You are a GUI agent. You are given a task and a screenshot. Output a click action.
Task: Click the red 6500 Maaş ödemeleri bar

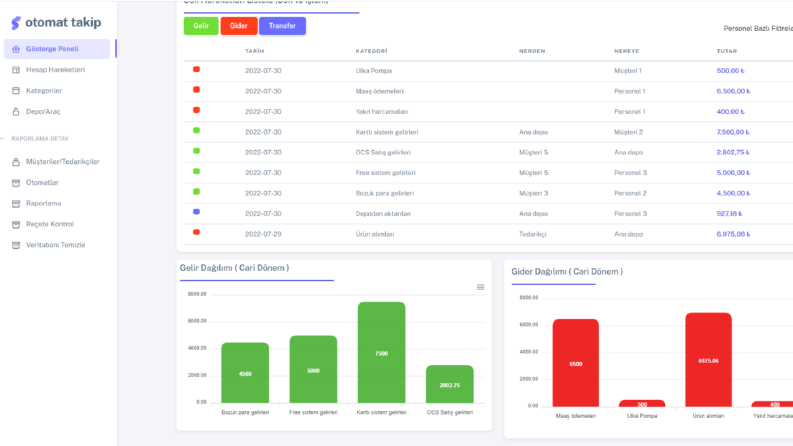coord(576,363)
